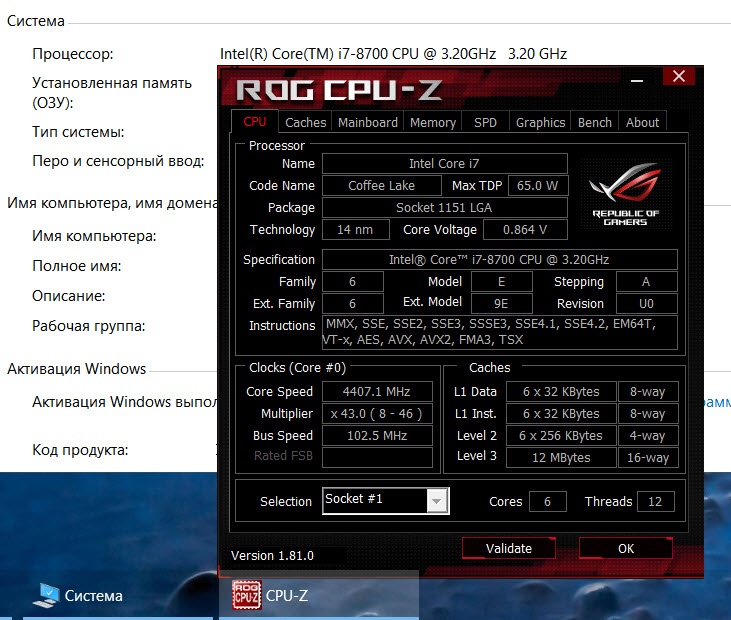This screenshot has height=620, width=731.
Task: Click the Multiplier x 43.0 value
Action: pyautogui.click(x=377, y=413)
